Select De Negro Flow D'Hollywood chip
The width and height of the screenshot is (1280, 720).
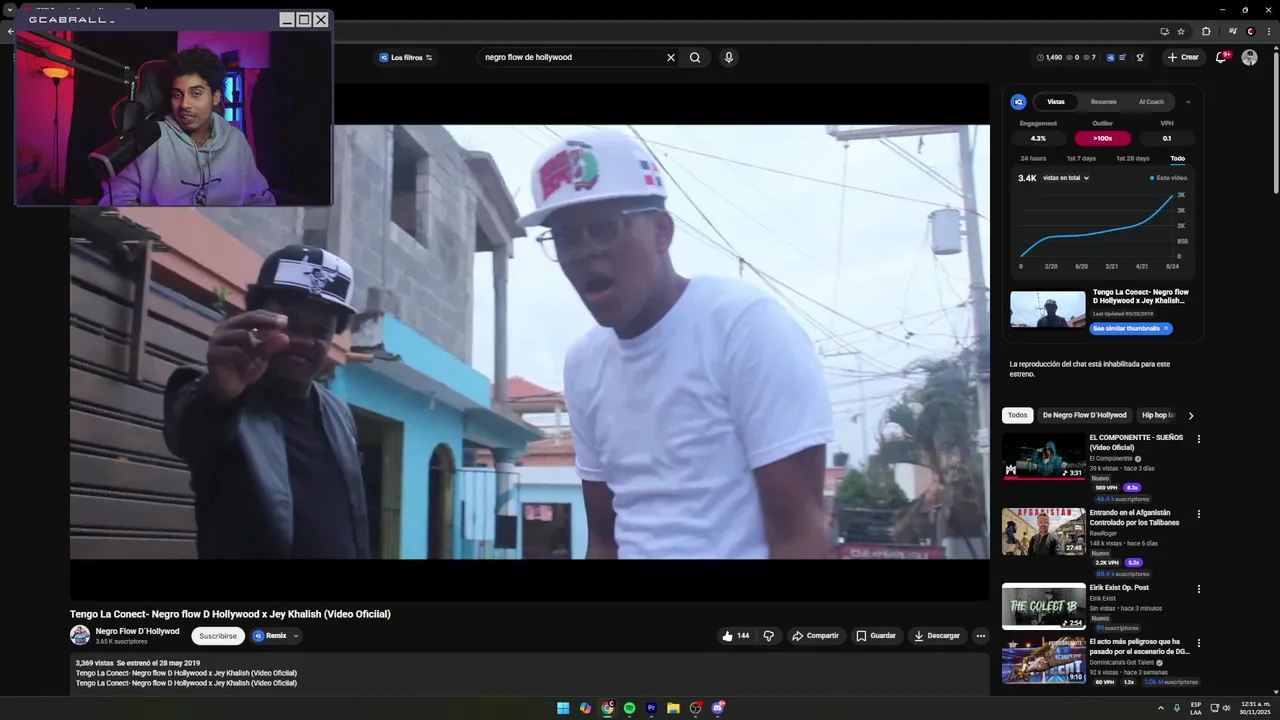point(1084,415)
